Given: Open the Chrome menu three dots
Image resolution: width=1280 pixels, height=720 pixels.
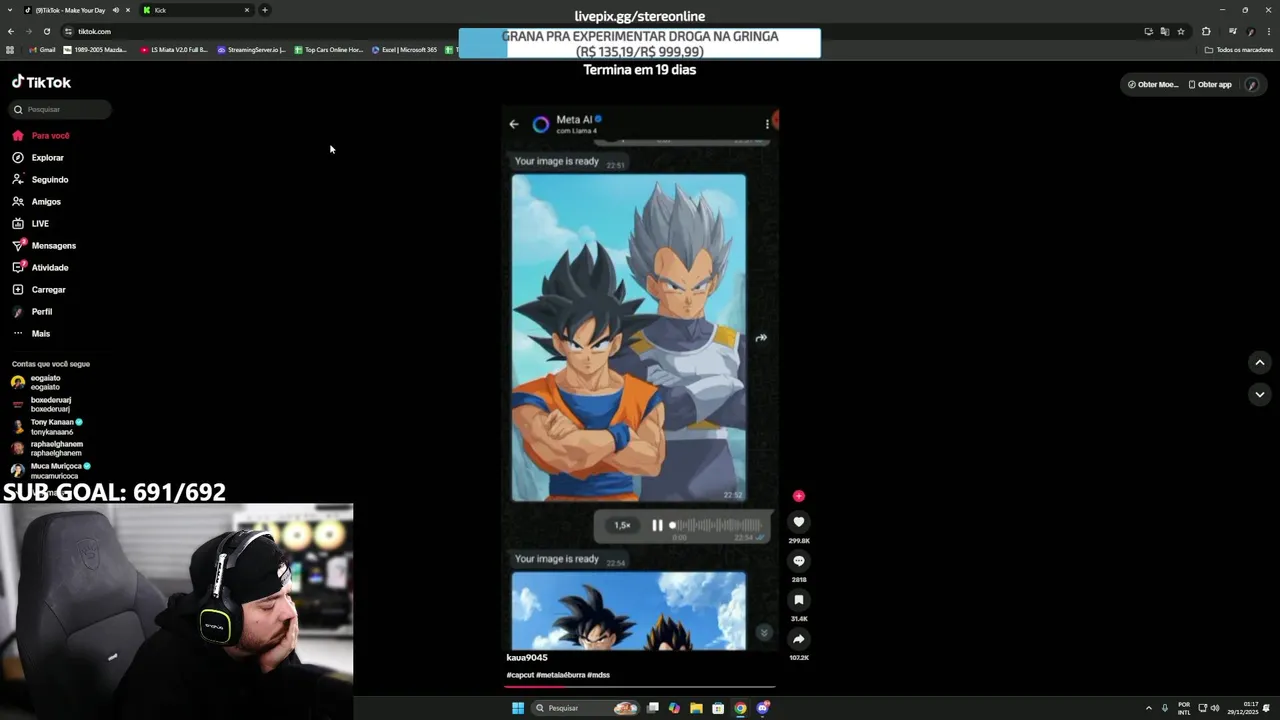Looking at the screenshot, I should 1269,31.
